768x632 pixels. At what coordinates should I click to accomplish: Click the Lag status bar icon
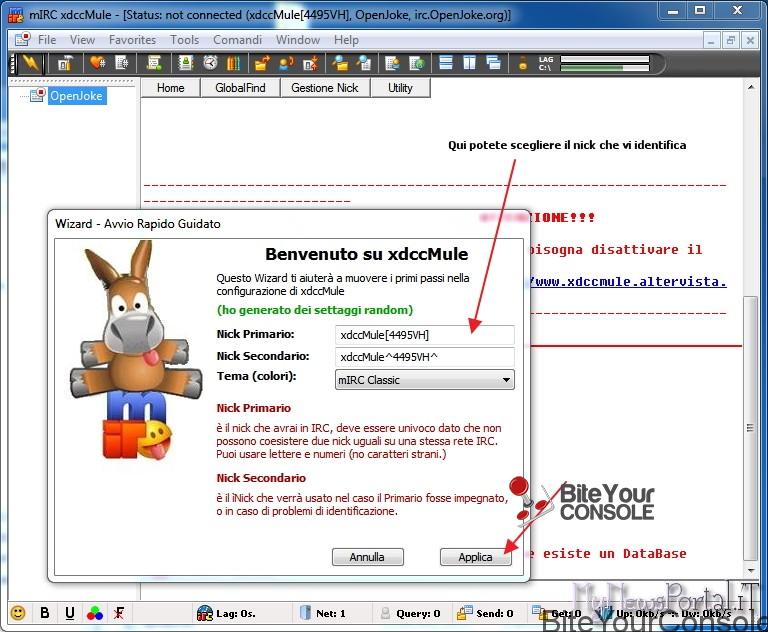[x=205, y=613]
